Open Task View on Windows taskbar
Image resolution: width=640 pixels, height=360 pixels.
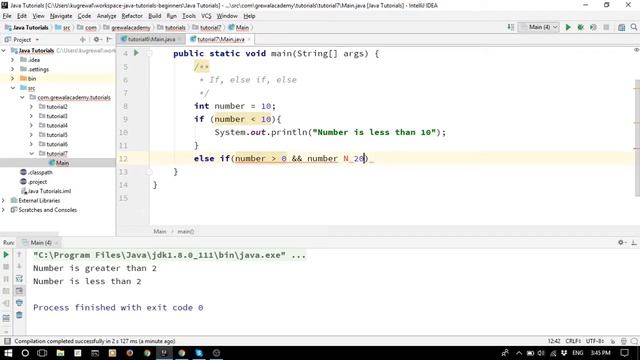pos(42,353)
